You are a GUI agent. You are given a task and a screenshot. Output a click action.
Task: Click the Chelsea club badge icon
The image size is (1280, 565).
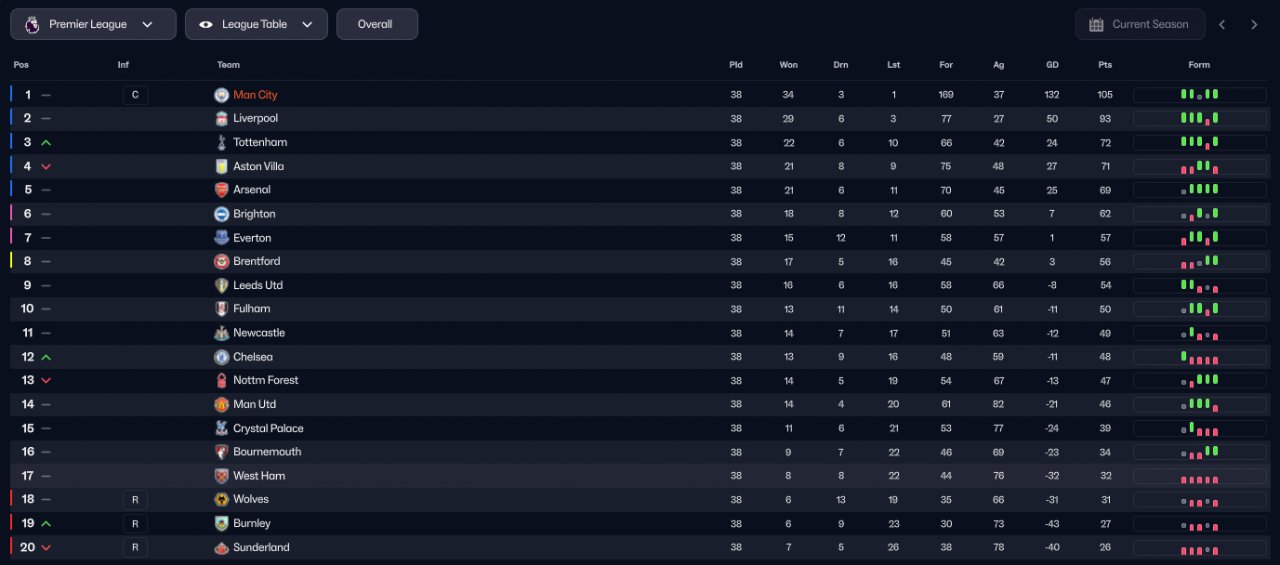221,357
